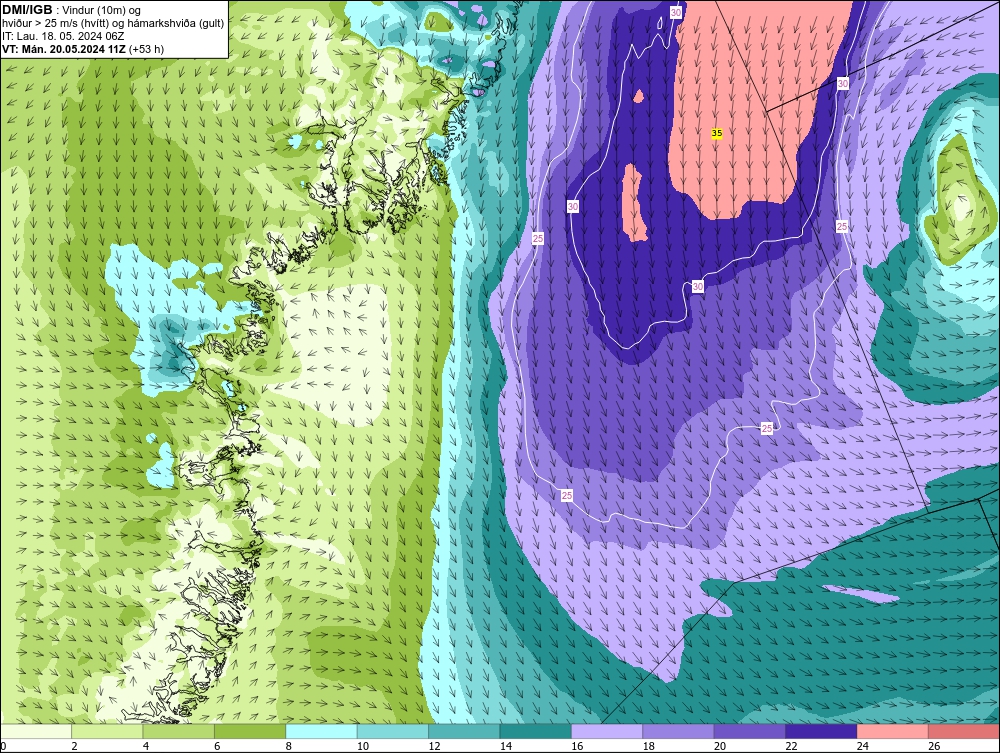Click the yellow 35 maximum gust label
The height and width of the screenshot is (753, 1000).
[x=717, y=133]
